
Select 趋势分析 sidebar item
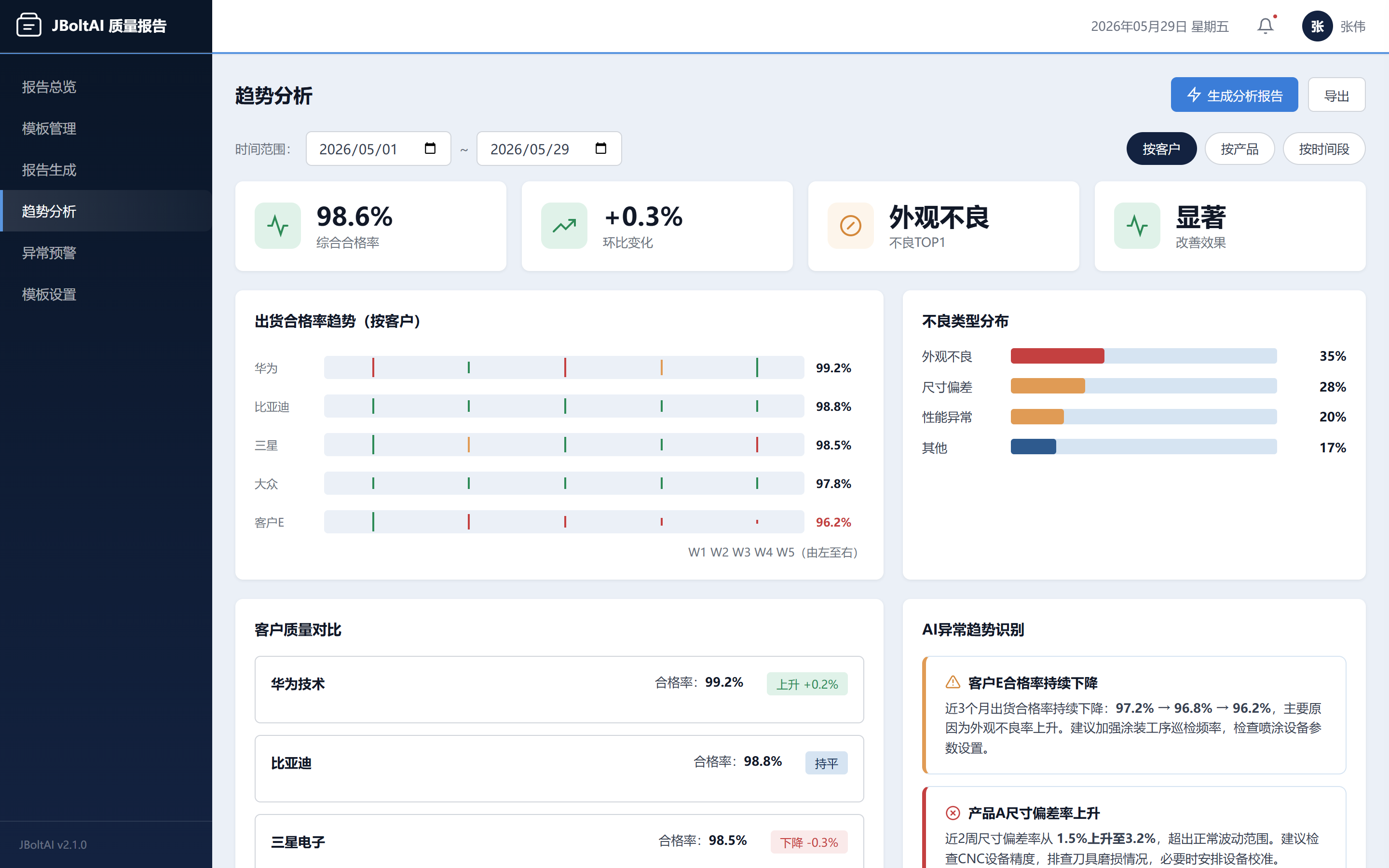106,211
